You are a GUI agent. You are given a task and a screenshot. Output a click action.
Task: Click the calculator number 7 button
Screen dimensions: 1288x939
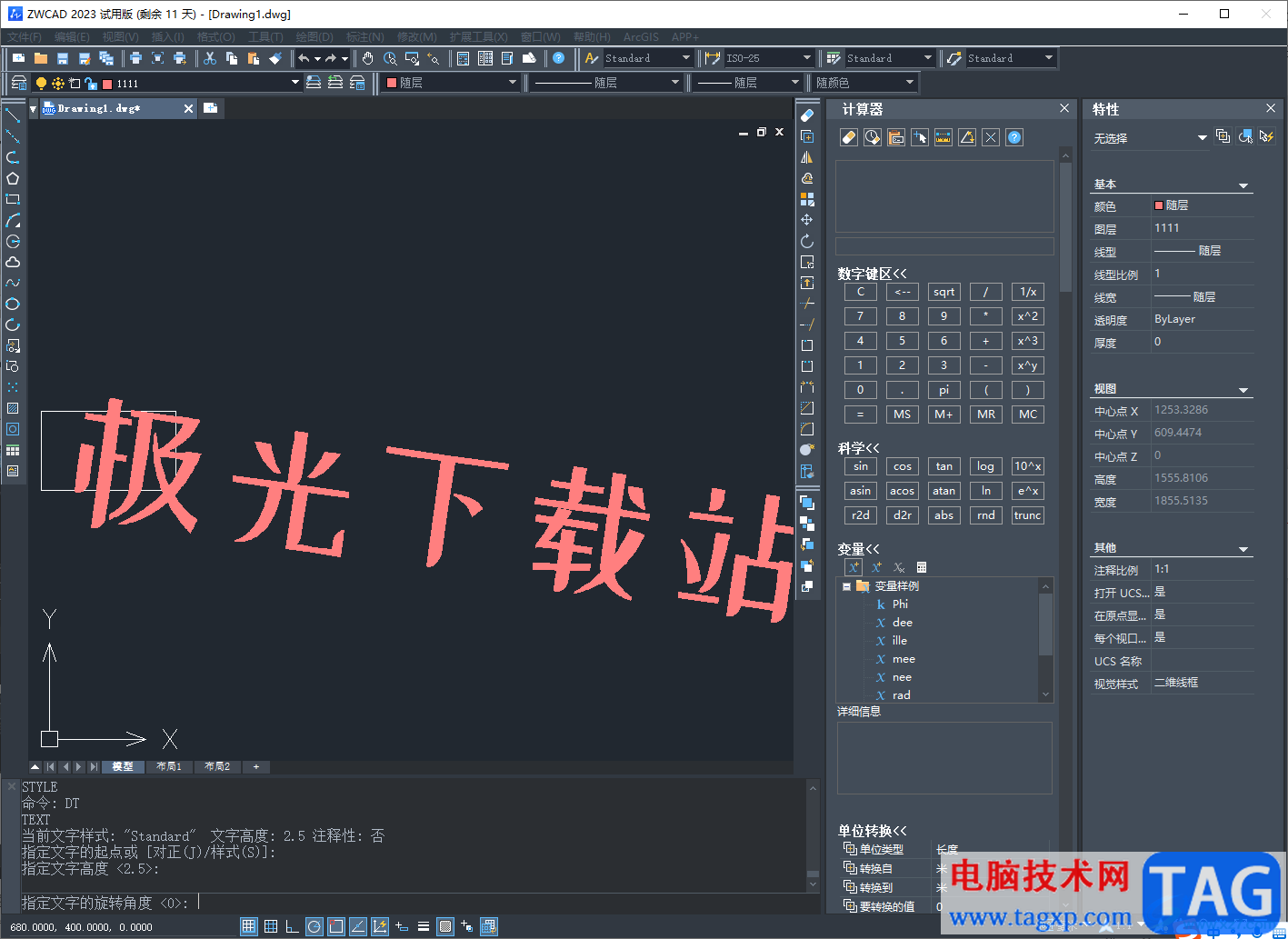(x=861, y=316)
